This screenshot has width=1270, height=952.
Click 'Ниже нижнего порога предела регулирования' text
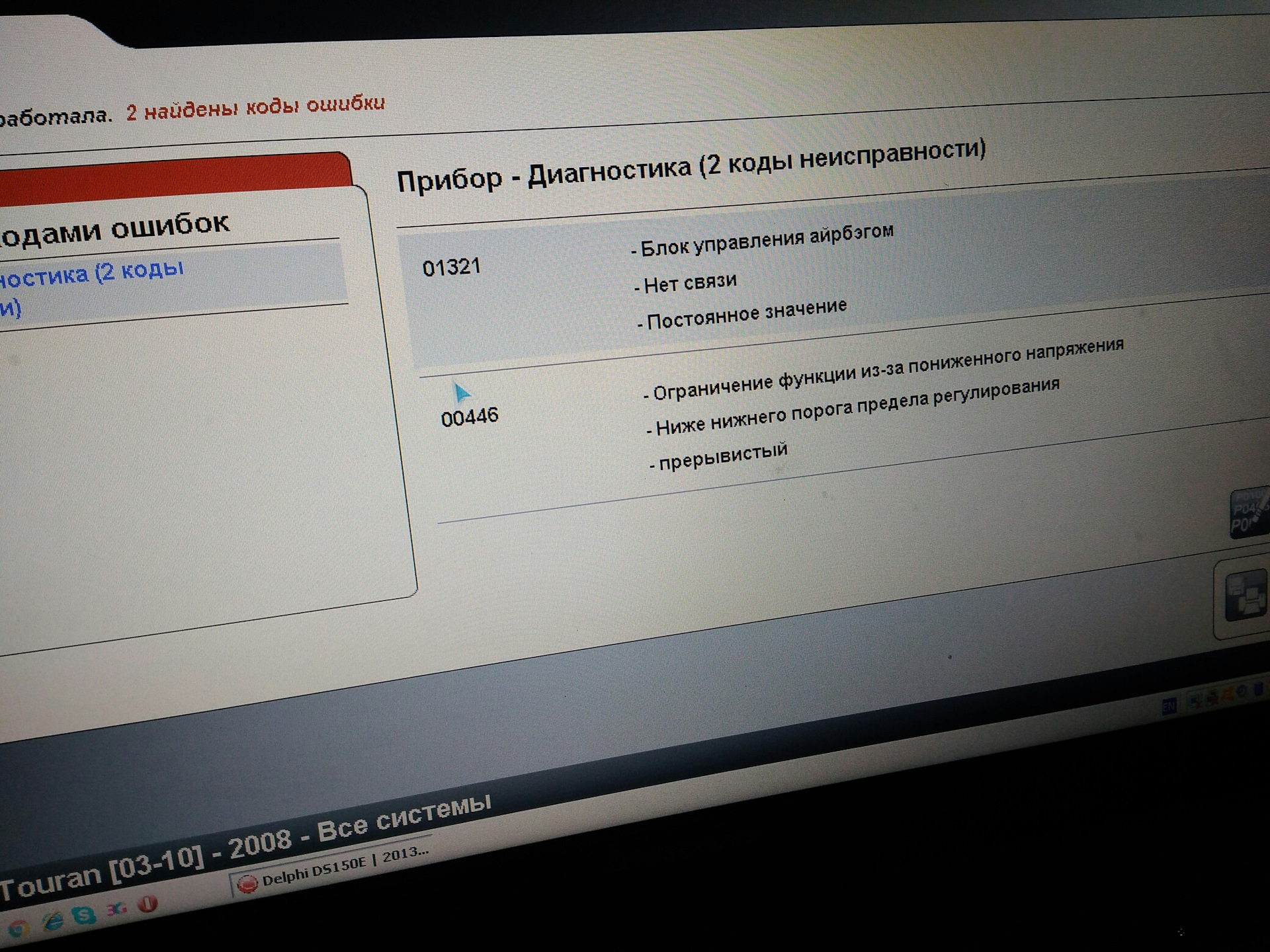coord(853,407)
